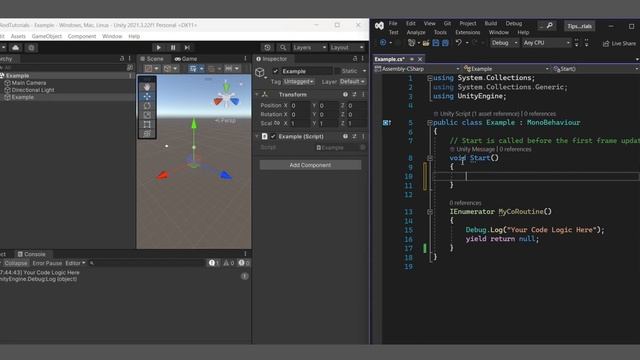Open Visual Studio Debug menu
Screen dimensions: 640x360
(514, 24)
